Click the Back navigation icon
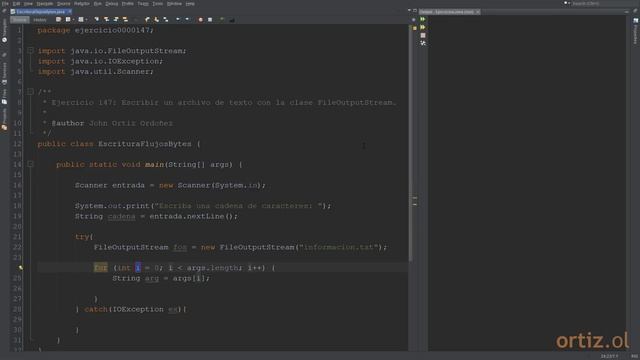This screenshot has width=640, height=360. tap(68, 20)
